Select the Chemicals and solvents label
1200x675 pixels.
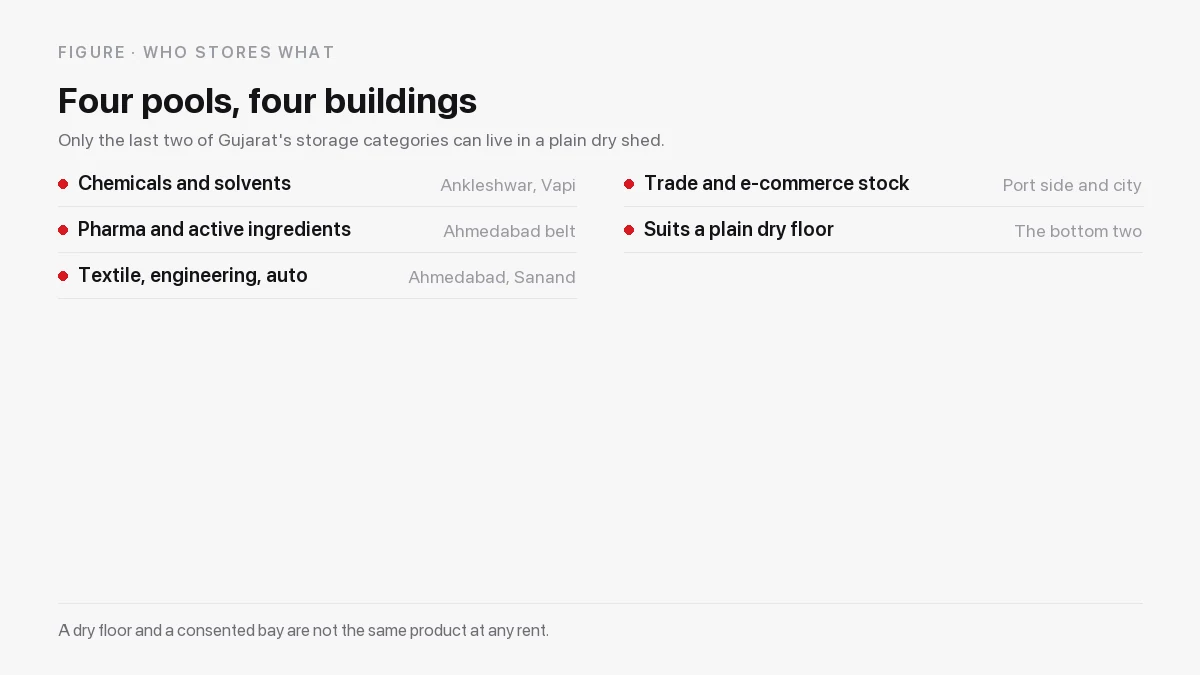tap(184, 183)
